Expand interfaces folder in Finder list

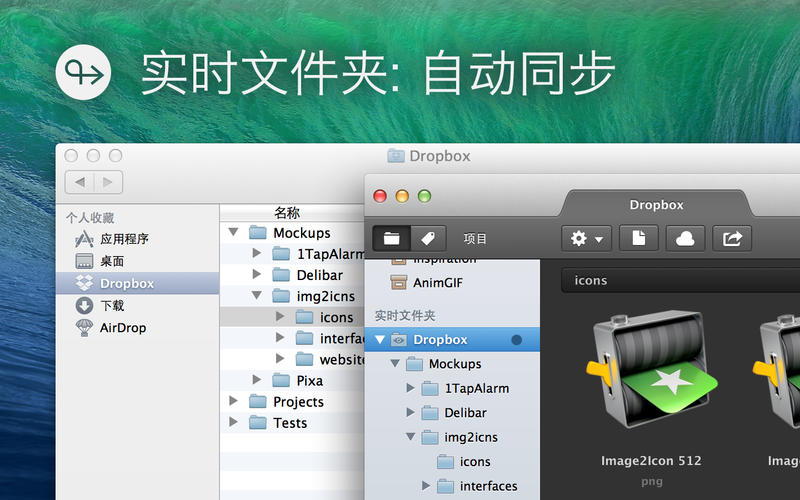[x=280, y=338]
